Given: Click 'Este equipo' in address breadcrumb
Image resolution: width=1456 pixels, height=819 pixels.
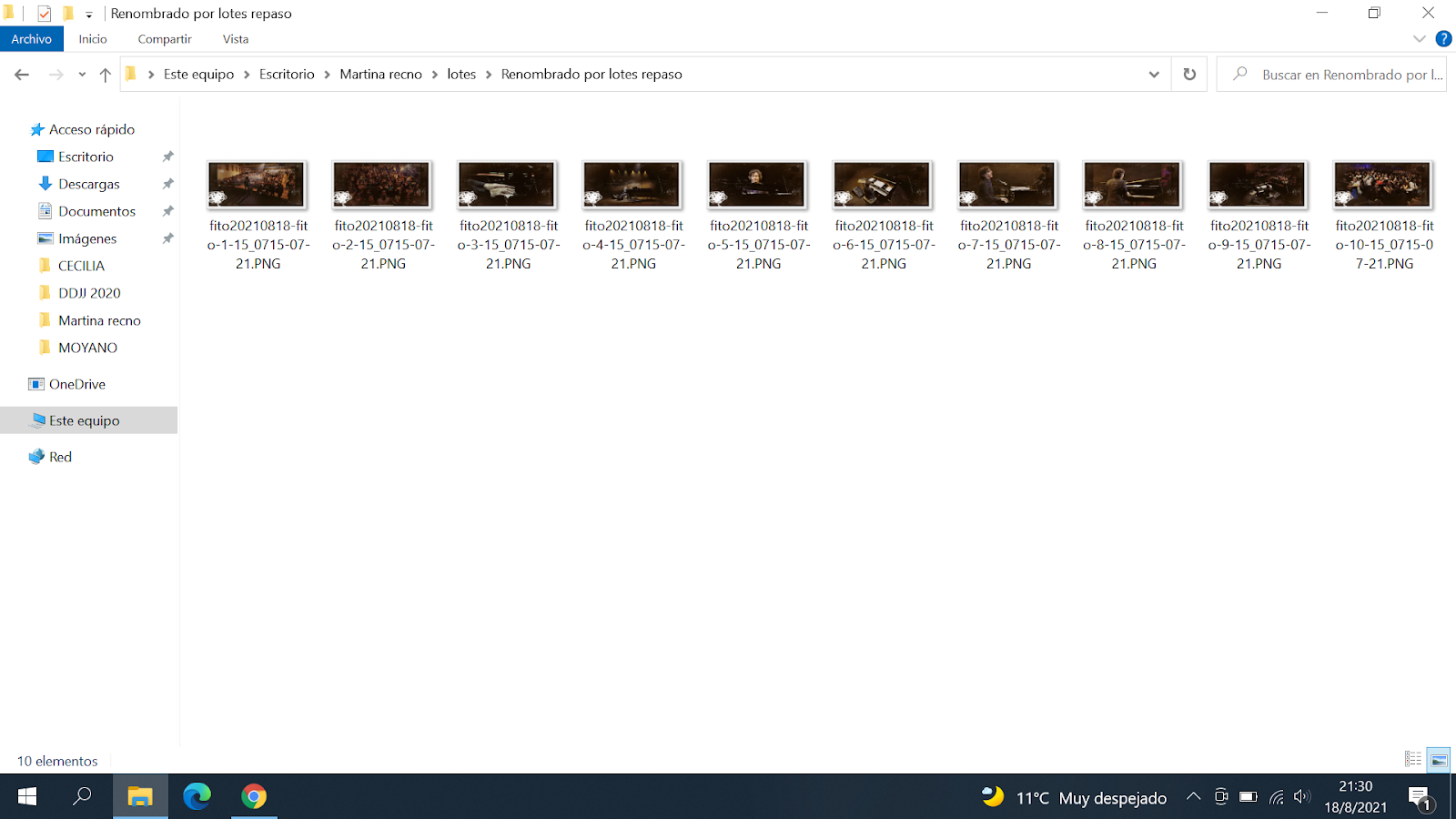Looking at the screenshot, I should pyautogui.click(x=198, y=75).
